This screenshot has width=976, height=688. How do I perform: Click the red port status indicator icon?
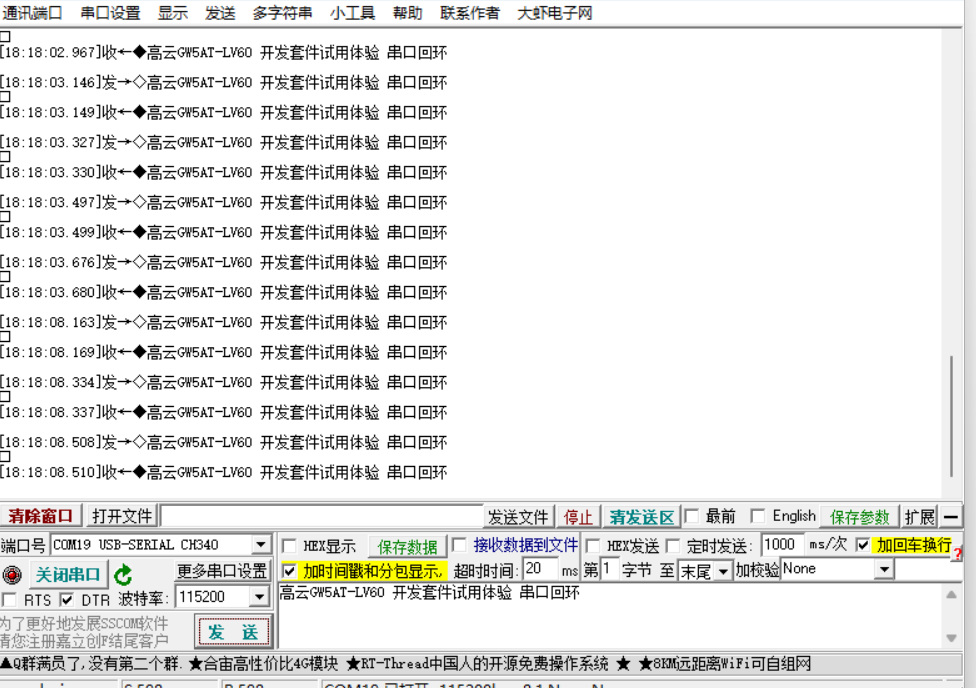(x=12, y=574)
